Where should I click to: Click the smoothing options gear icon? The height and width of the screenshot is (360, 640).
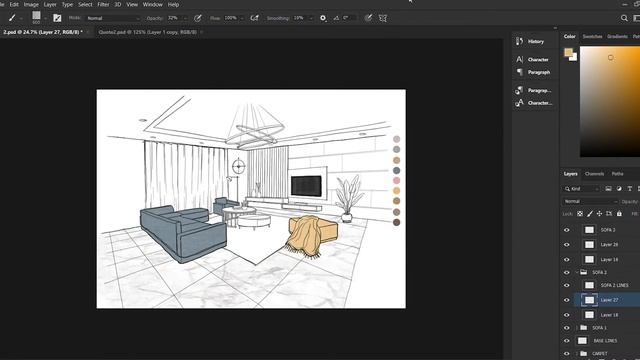(x=323, y=18)
